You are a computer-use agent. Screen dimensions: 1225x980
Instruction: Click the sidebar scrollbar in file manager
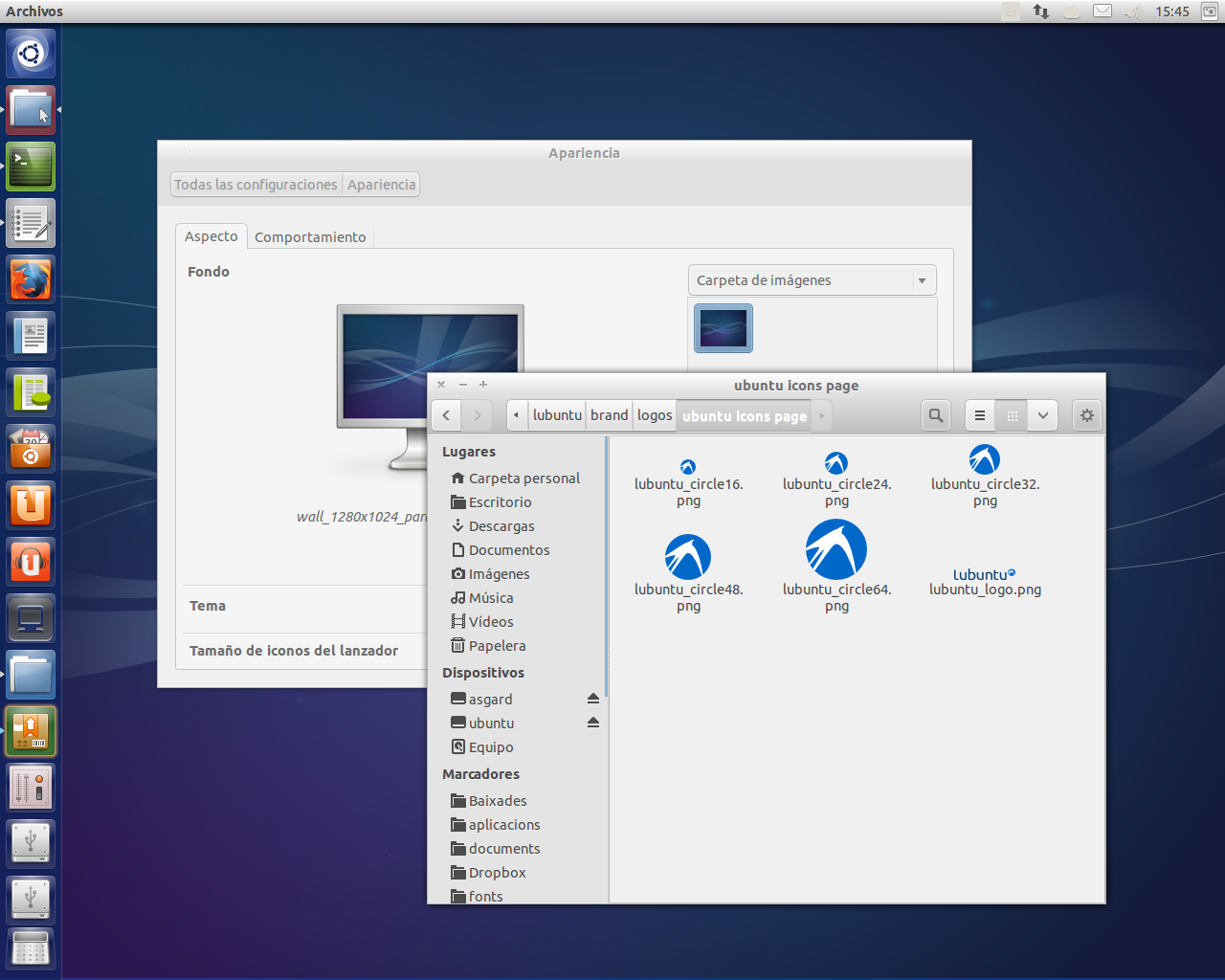606,567
